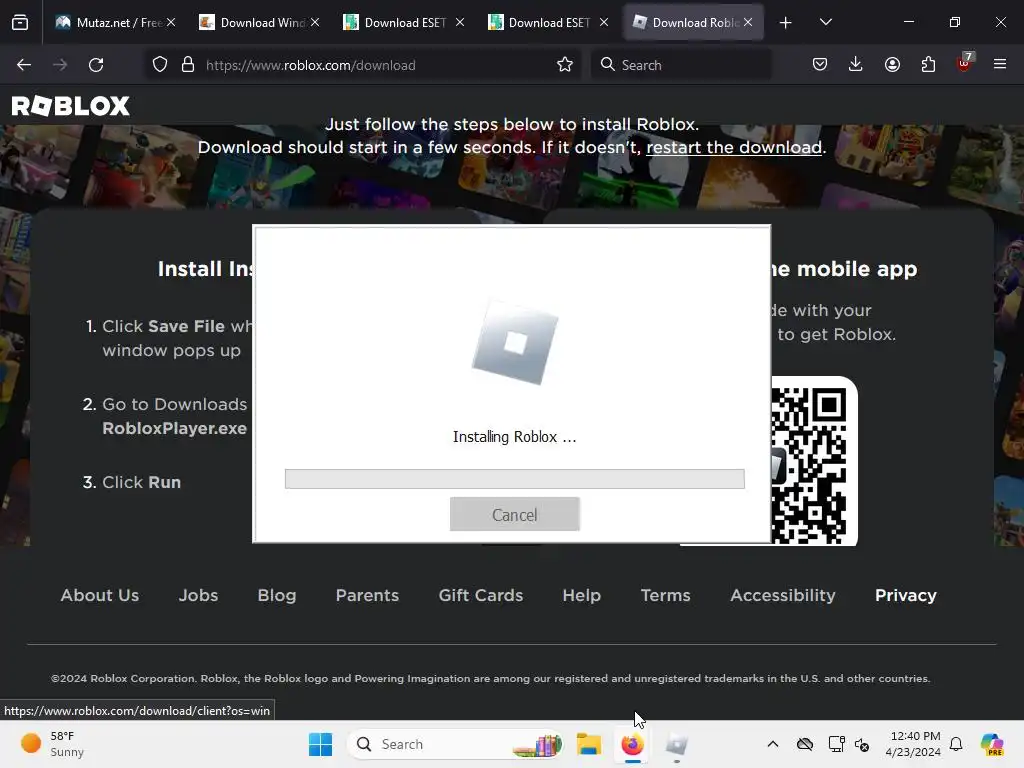Go back with the browser back arrow

[x=24, y=65]
